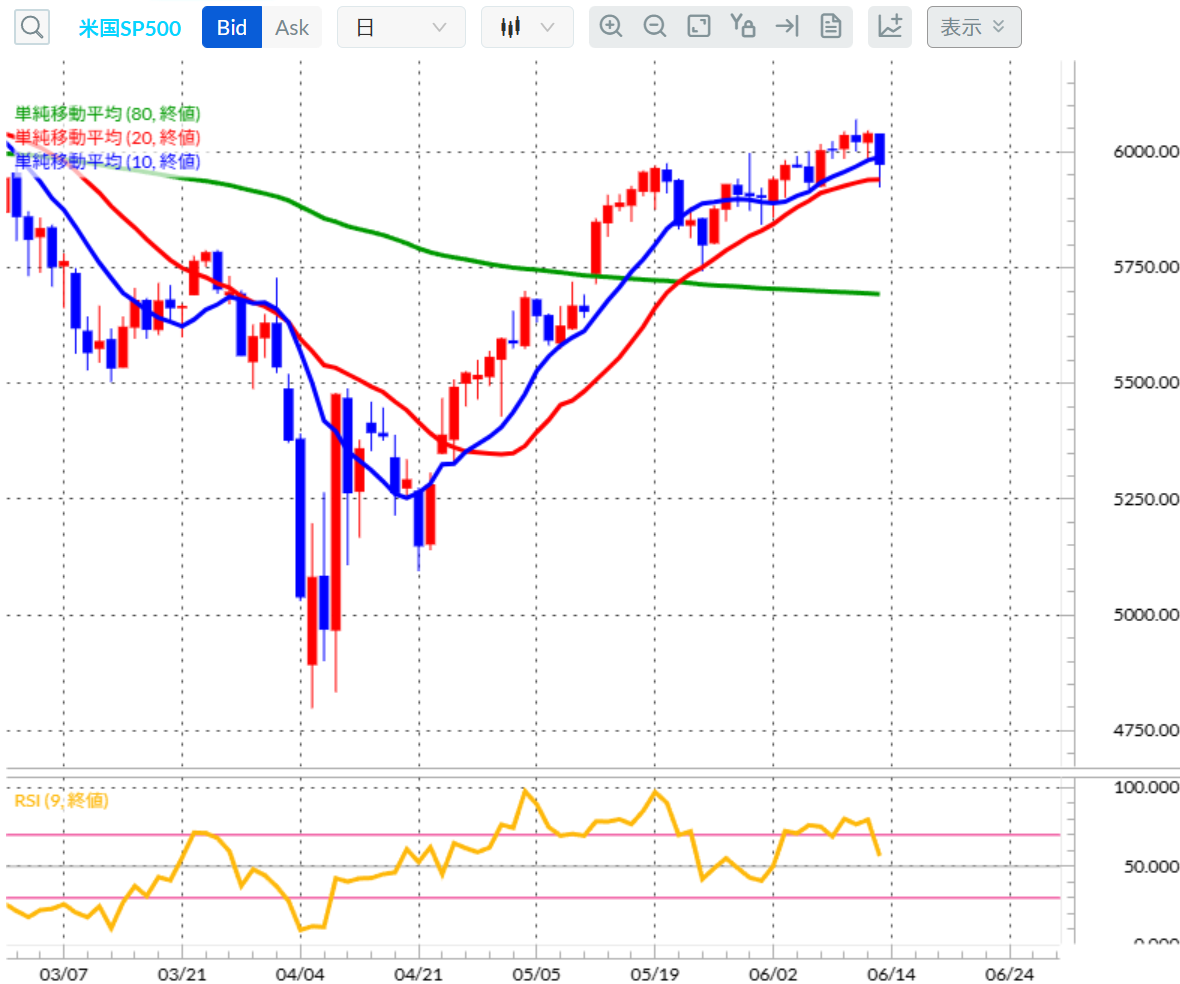Zoom out of the chart
Image resolution: width=1180 pixels, height=984 pixels.
[655, 26]
